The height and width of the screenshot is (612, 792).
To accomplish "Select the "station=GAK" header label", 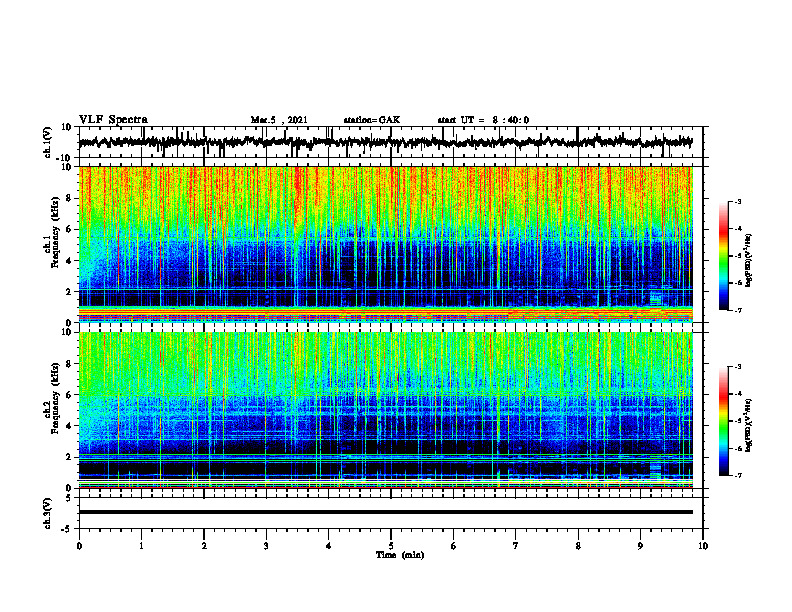I will 372,120.
